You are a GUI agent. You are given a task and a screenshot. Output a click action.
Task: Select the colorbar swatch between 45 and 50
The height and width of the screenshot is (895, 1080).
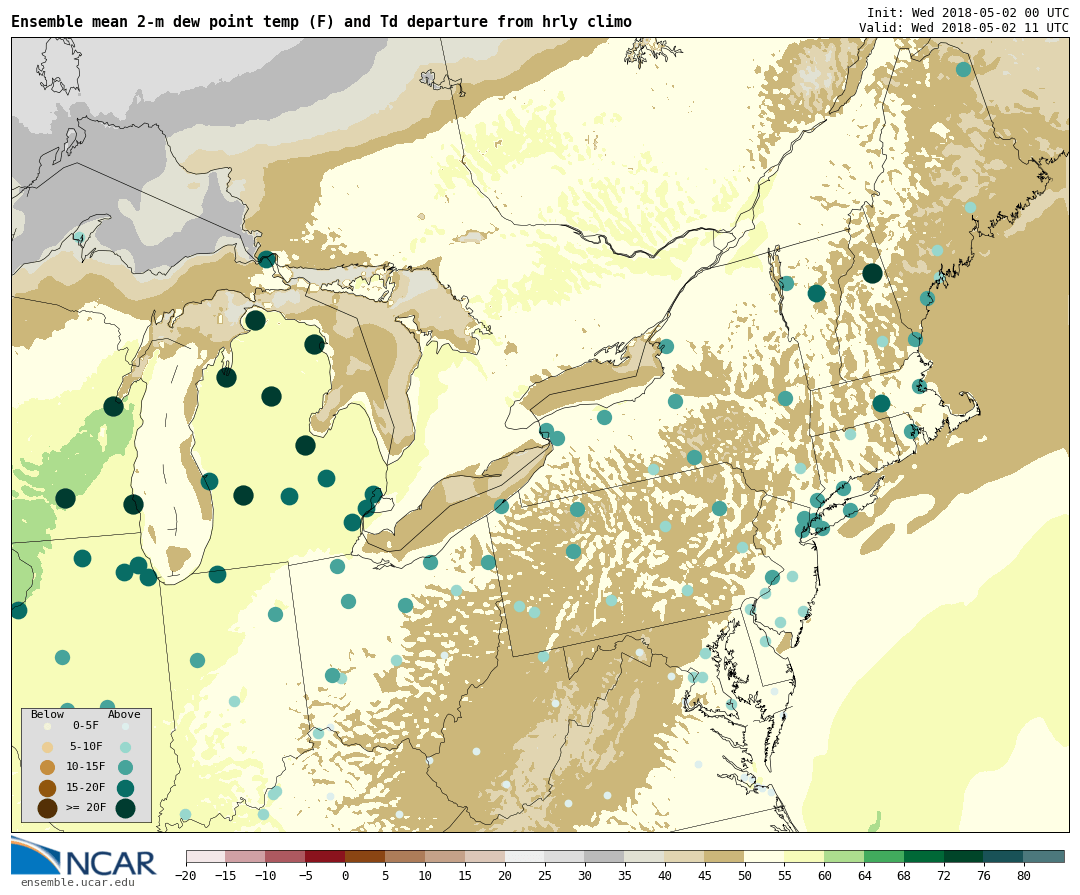coord(724,857)
